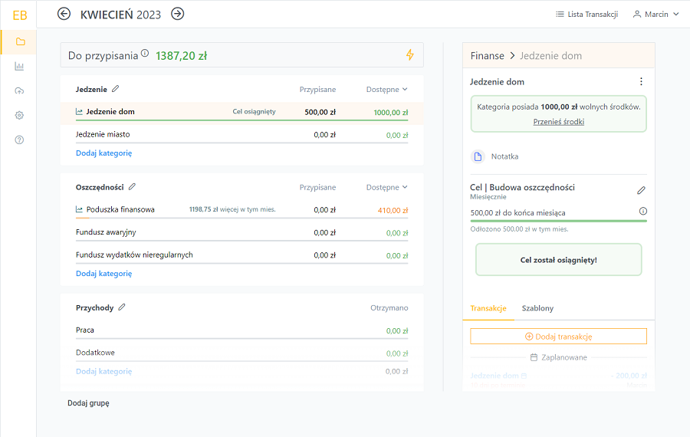Go to the next month arrow
690x437 pixels.
click(178, 14)
